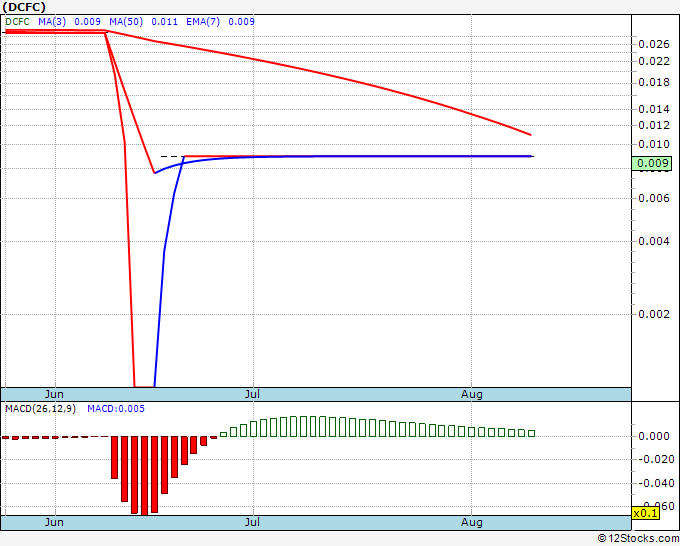Click the MACD(26,12,9) indicator label
680x546 pixels.
point(40,409)
